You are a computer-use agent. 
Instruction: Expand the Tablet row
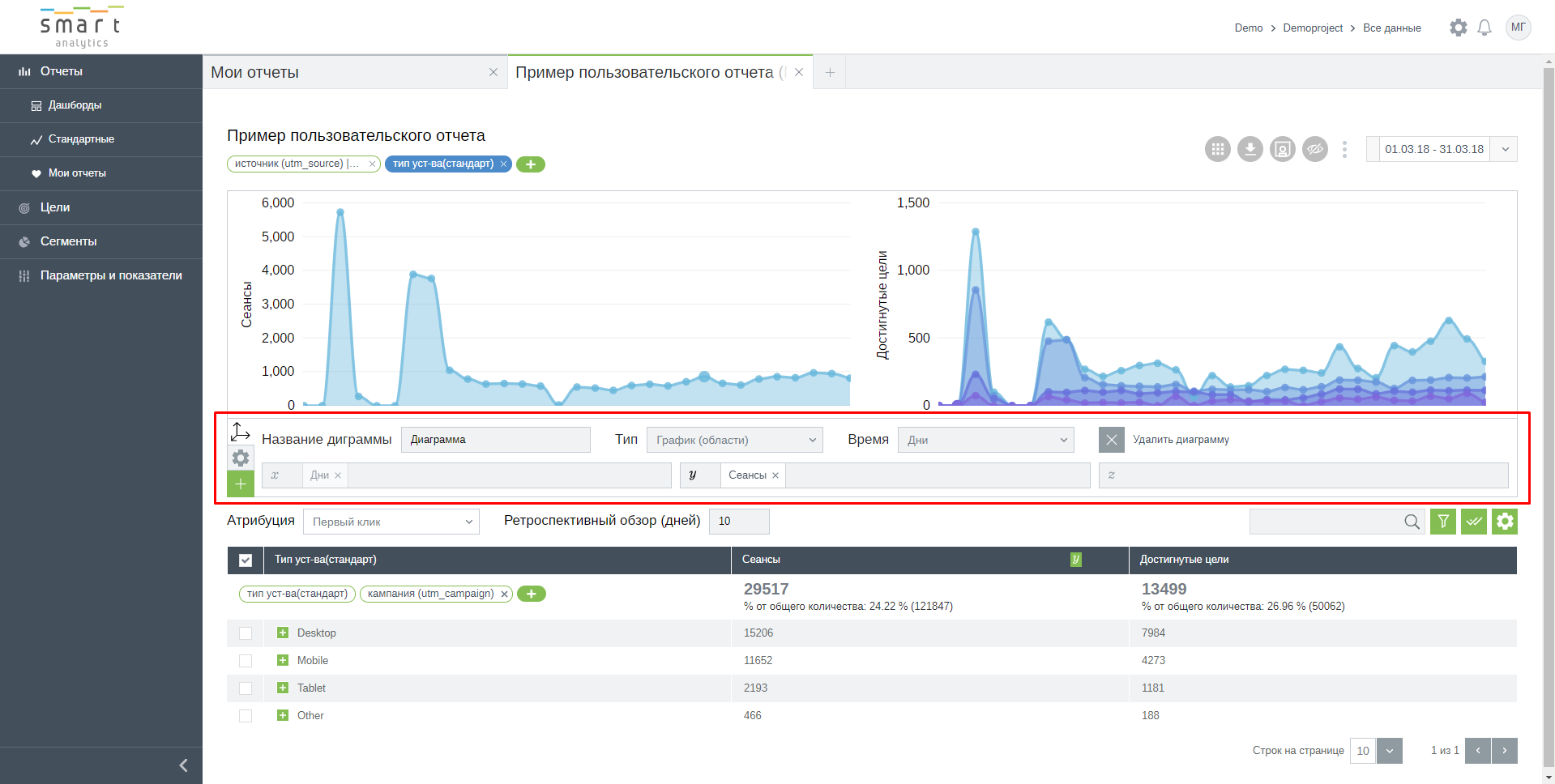283,688
